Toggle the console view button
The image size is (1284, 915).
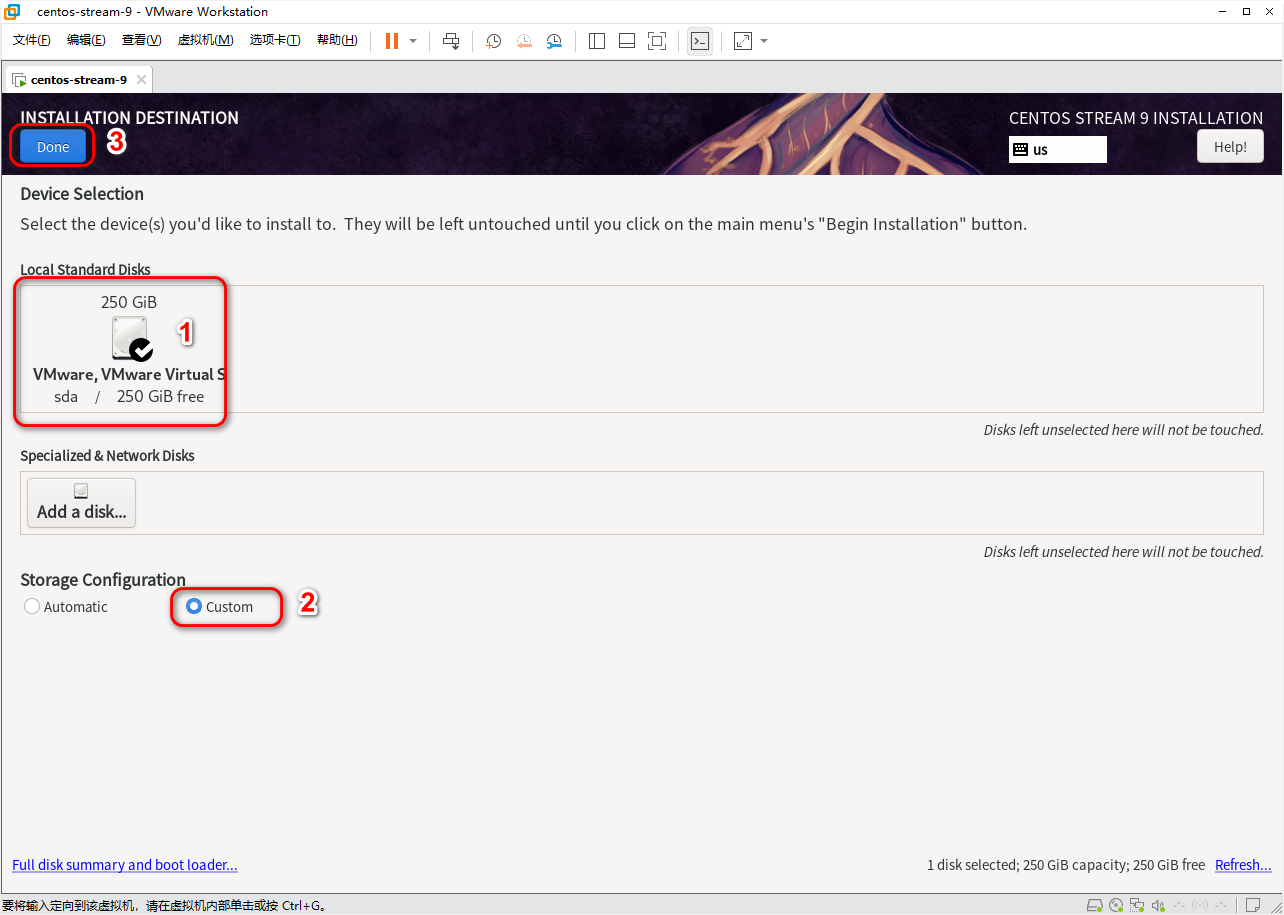(x=700, y=41)
